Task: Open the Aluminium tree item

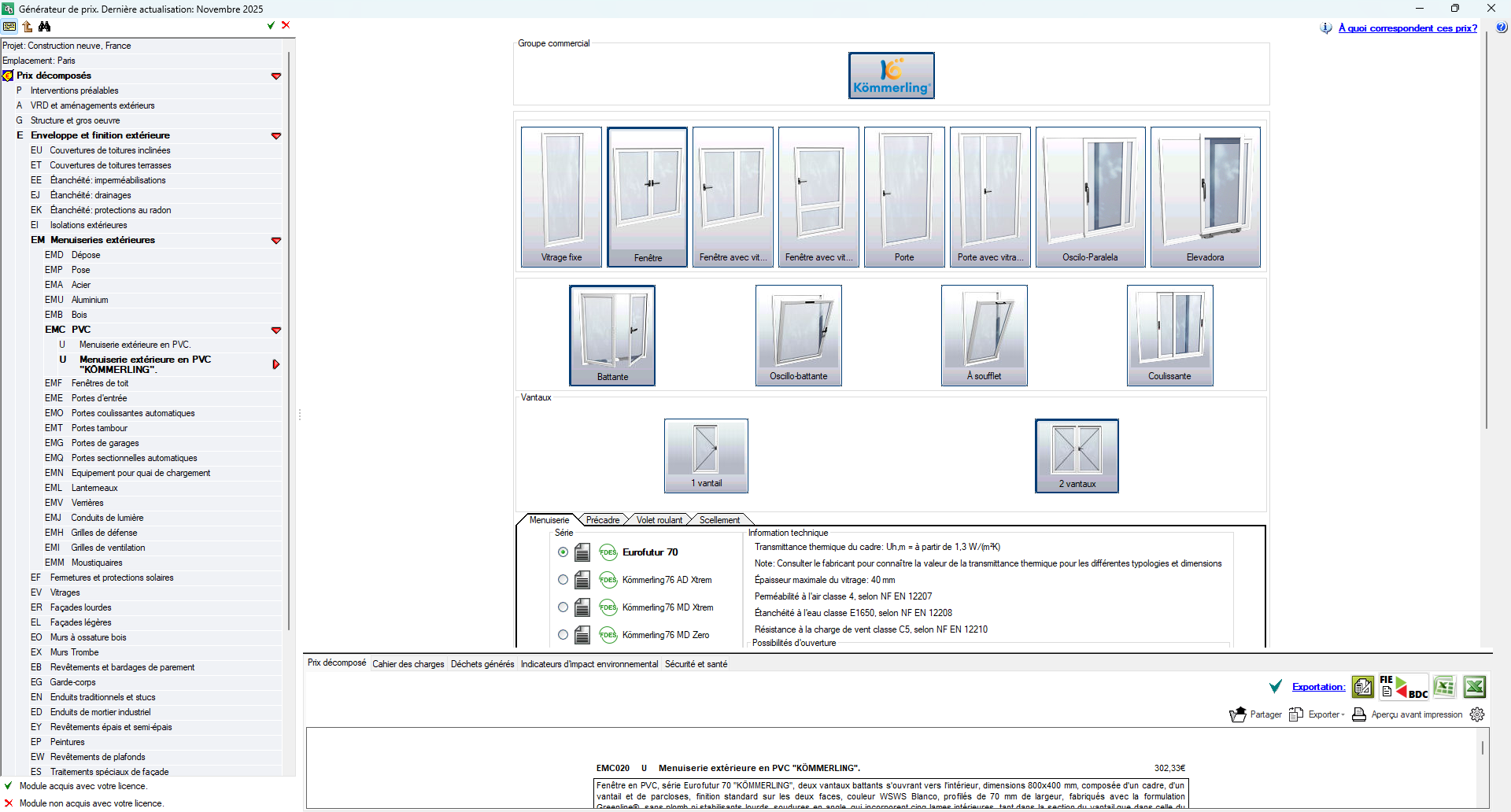Action: click(90, 300)
